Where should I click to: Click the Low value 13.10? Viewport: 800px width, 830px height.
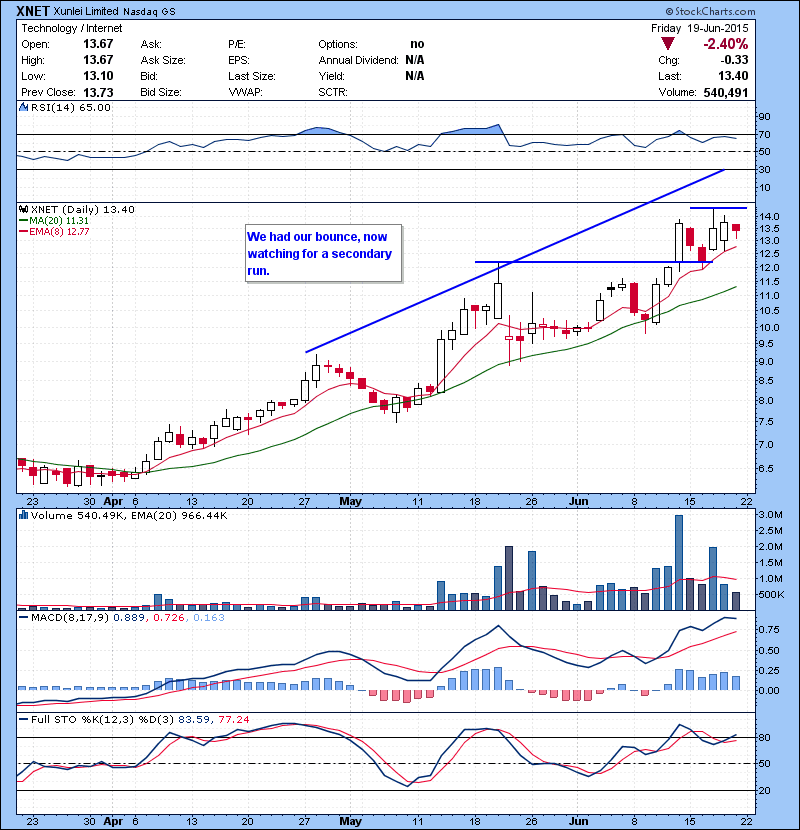[98, 76]
